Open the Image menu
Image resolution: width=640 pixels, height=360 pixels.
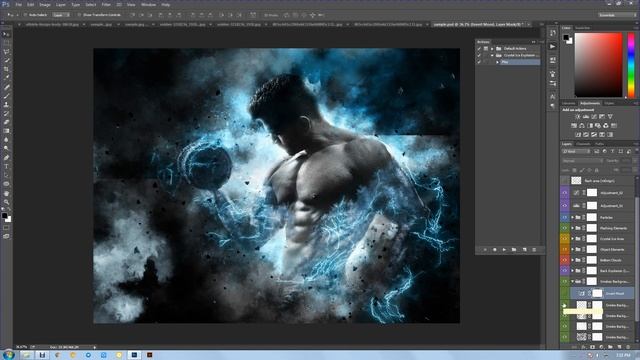45,5
